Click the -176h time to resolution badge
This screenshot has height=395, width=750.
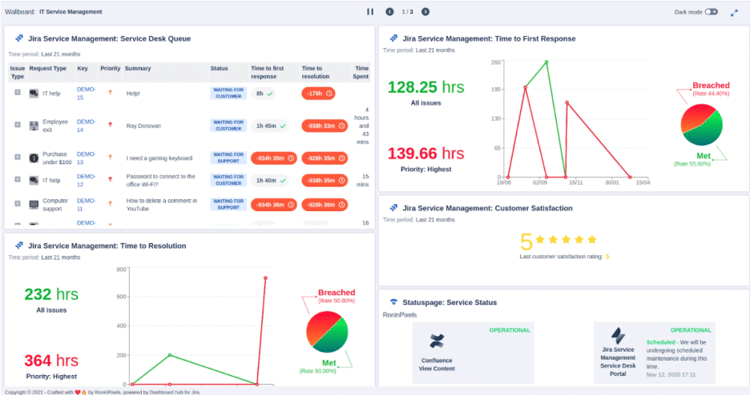coord(318,93)
